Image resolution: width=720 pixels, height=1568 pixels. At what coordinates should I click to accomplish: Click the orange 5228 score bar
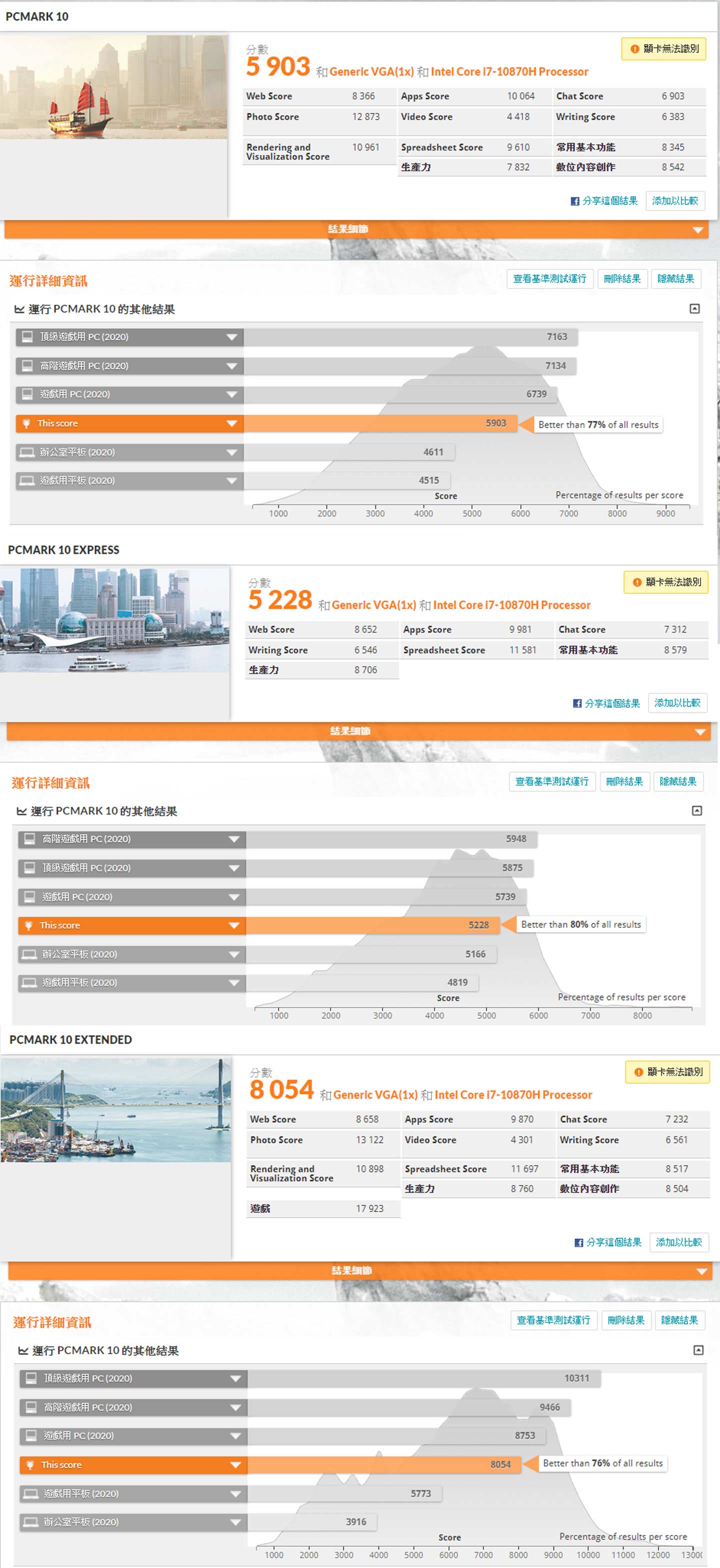click(373, 926)
